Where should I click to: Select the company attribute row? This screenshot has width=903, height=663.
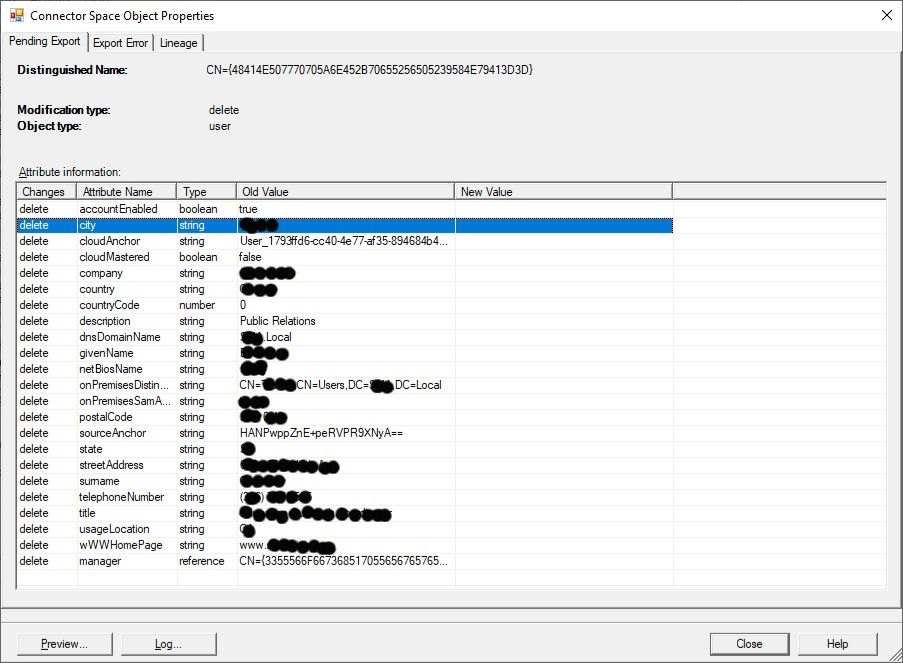345,273
